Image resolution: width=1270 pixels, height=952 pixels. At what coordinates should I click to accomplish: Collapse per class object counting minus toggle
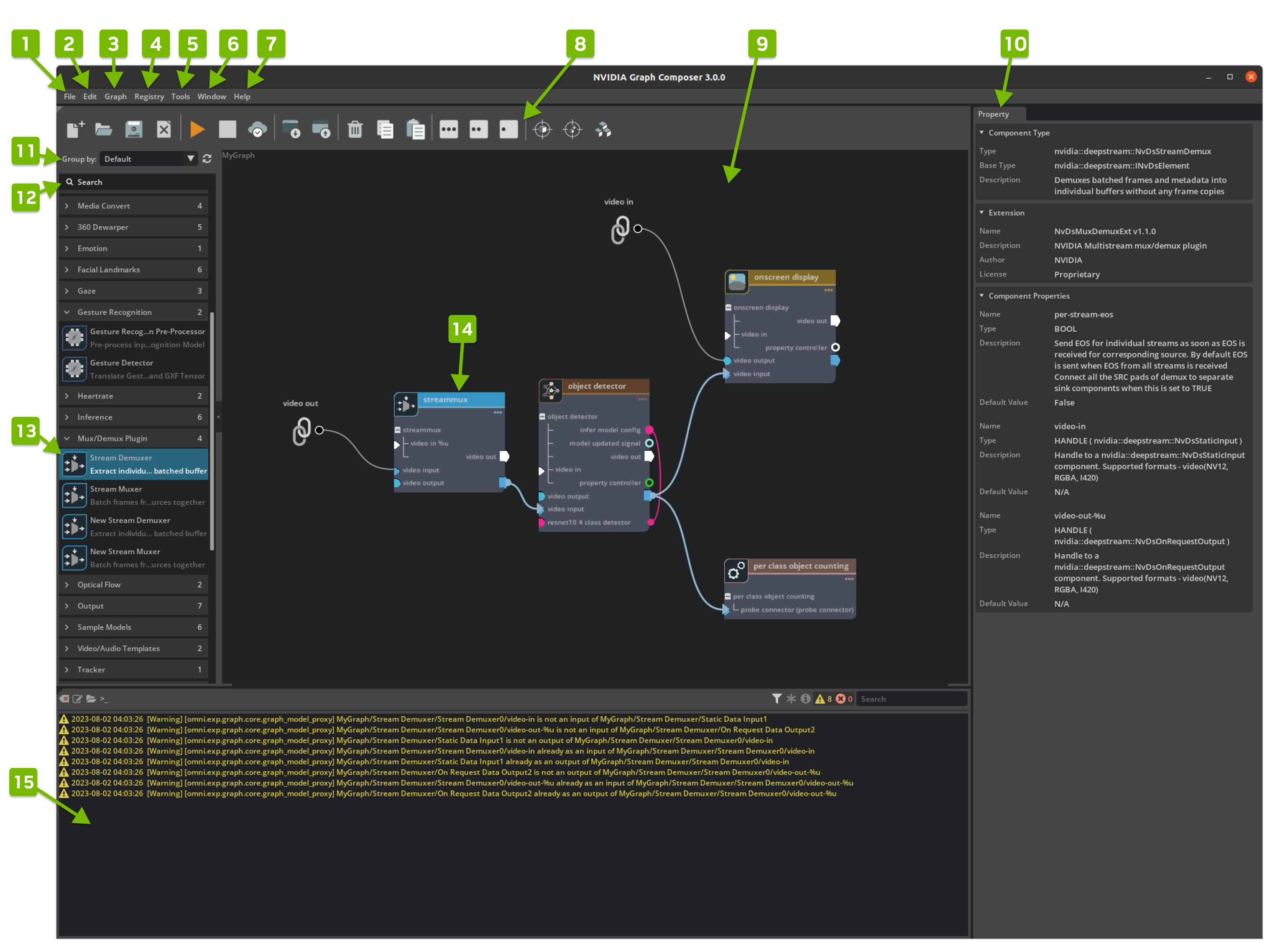point(728,596)
